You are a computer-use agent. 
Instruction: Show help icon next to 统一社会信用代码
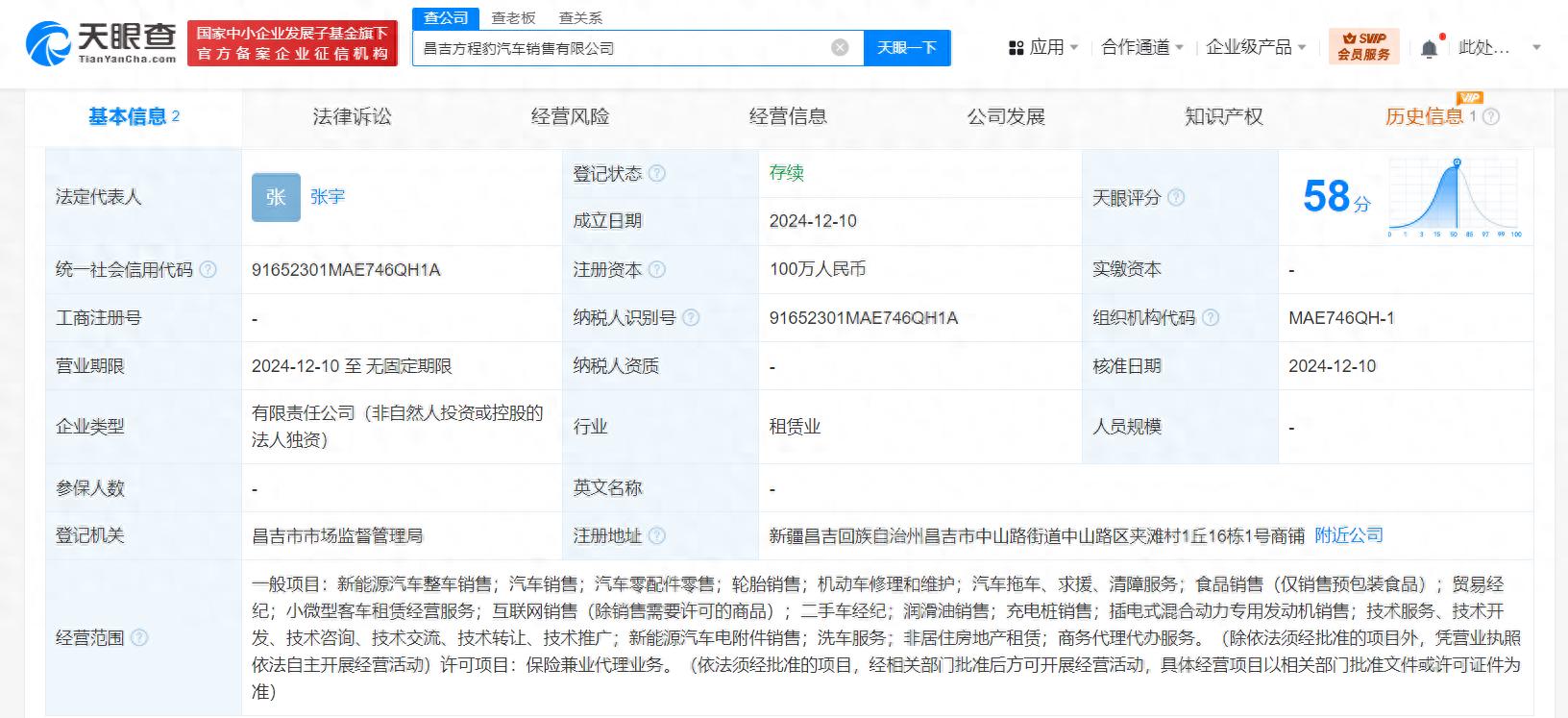coord(208,269)
